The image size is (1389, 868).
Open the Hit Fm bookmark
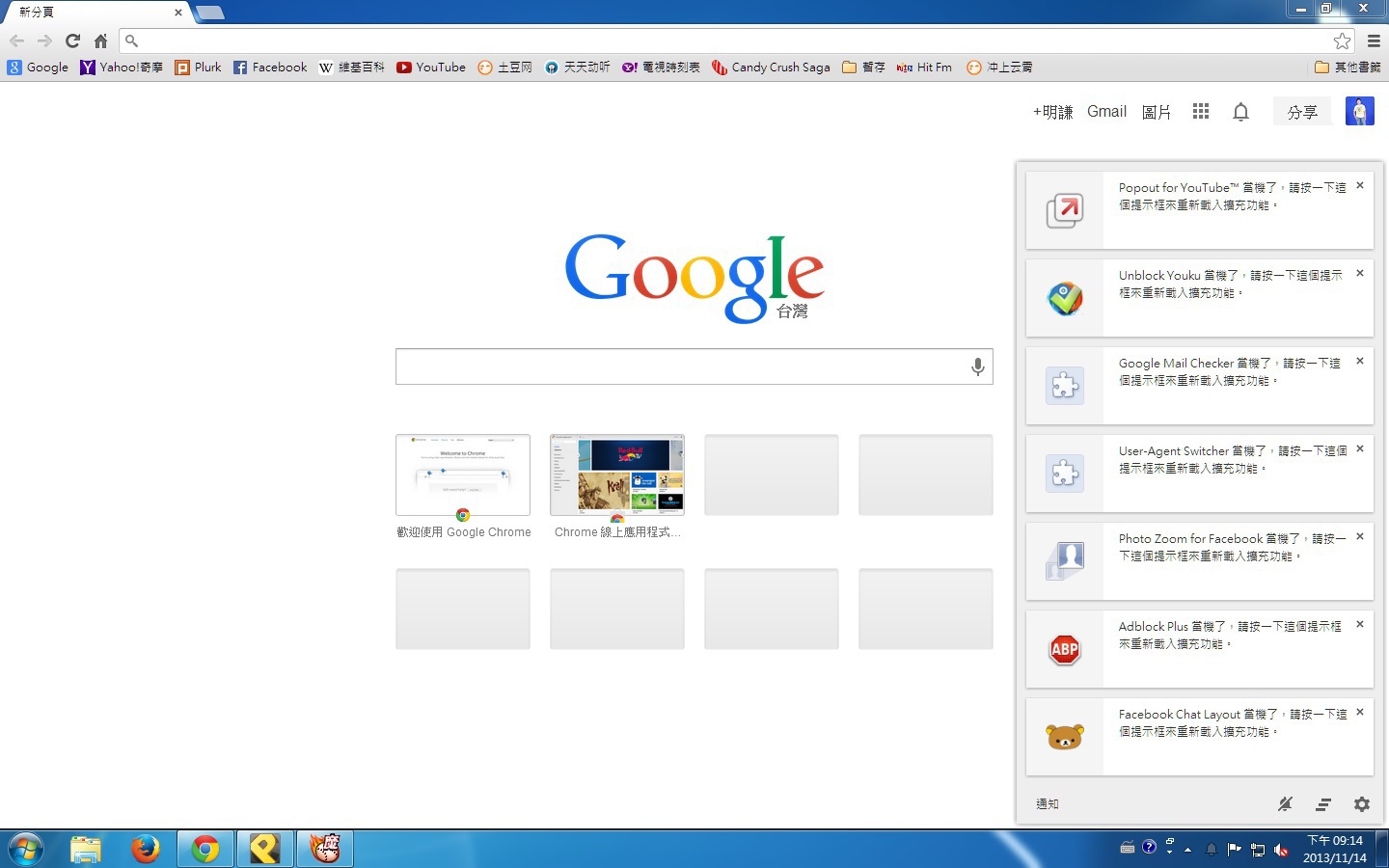tap(924, 68)
